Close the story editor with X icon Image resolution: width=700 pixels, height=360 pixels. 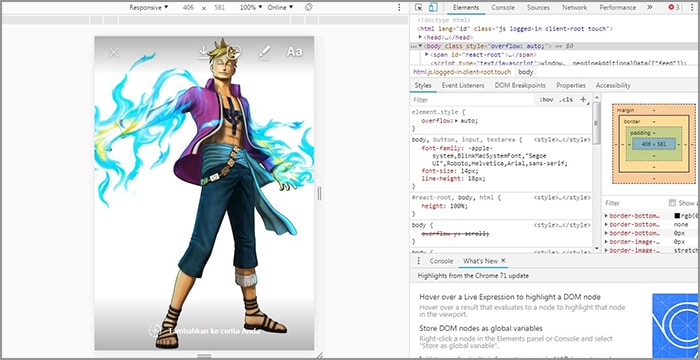(x=114, y=52)
